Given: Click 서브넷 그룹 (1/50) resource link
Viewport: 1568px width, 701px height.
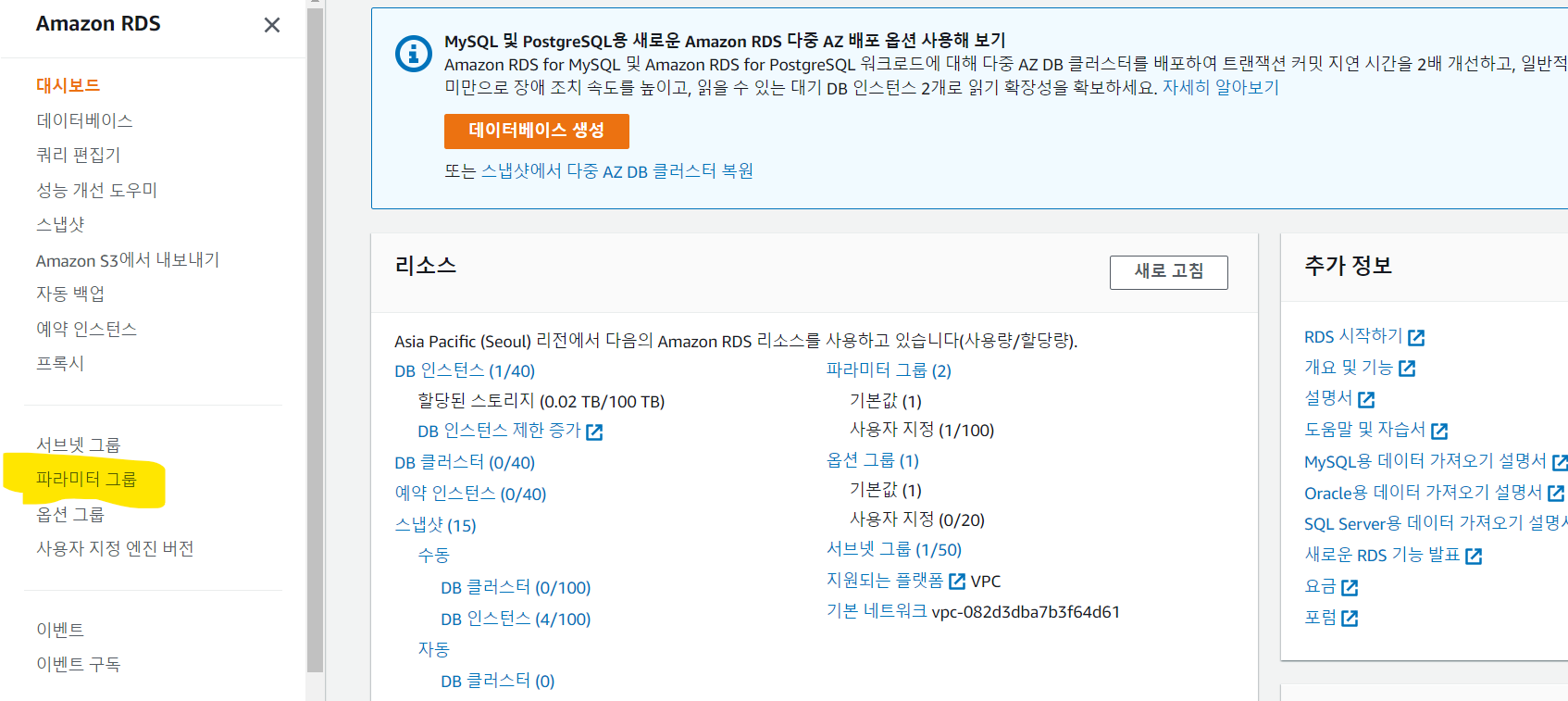Looking at the screenshot, I should point(894,549).
